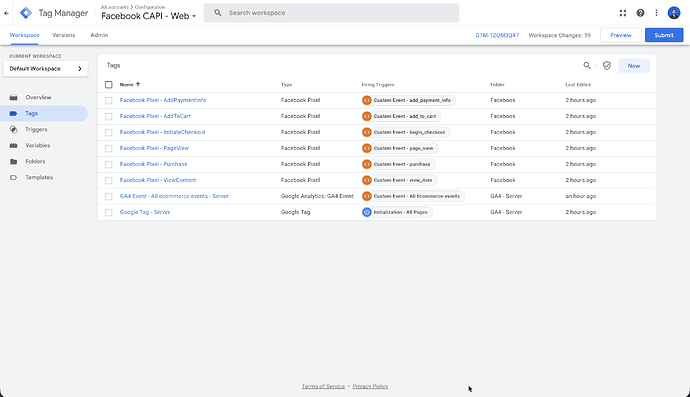Image resolution: width=690 pixels, height=397 pixels.
Task: Select Tags in the sidebar
Action: 44,114
